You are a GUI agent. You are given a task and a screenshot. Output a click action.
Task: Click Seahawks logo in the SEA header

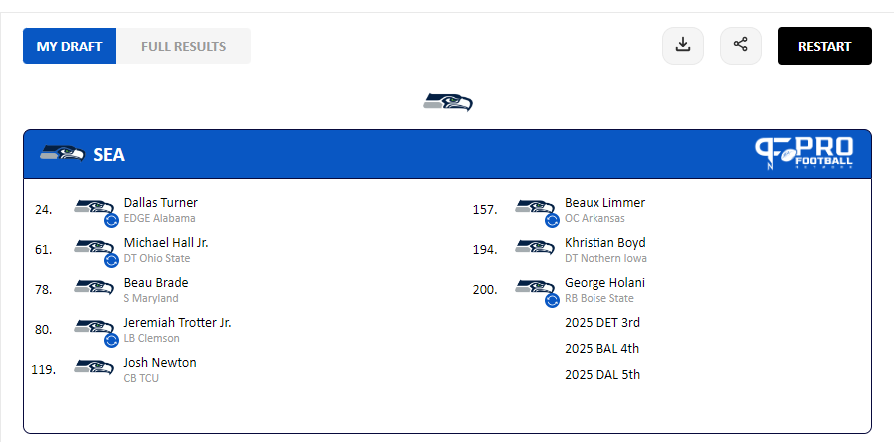click(x=62, y=154)
